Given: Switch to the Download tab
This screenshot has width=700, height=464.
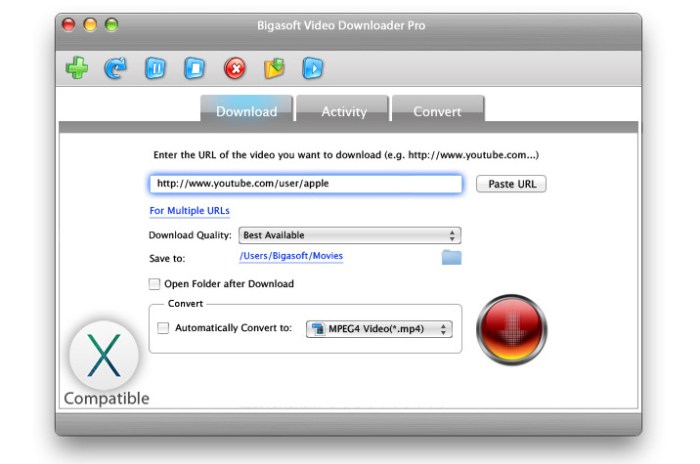Looking at the screenshot, I should (246, 109).
